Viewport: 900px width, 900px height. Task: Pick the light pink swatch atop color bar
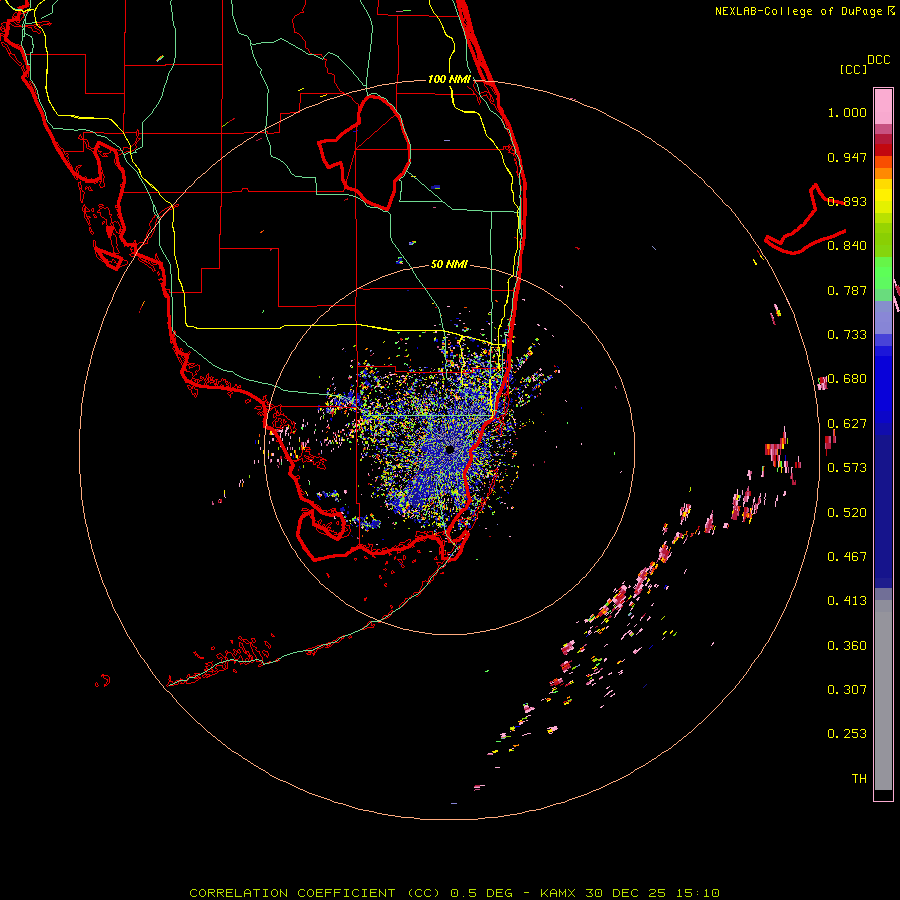click(883, 106)
